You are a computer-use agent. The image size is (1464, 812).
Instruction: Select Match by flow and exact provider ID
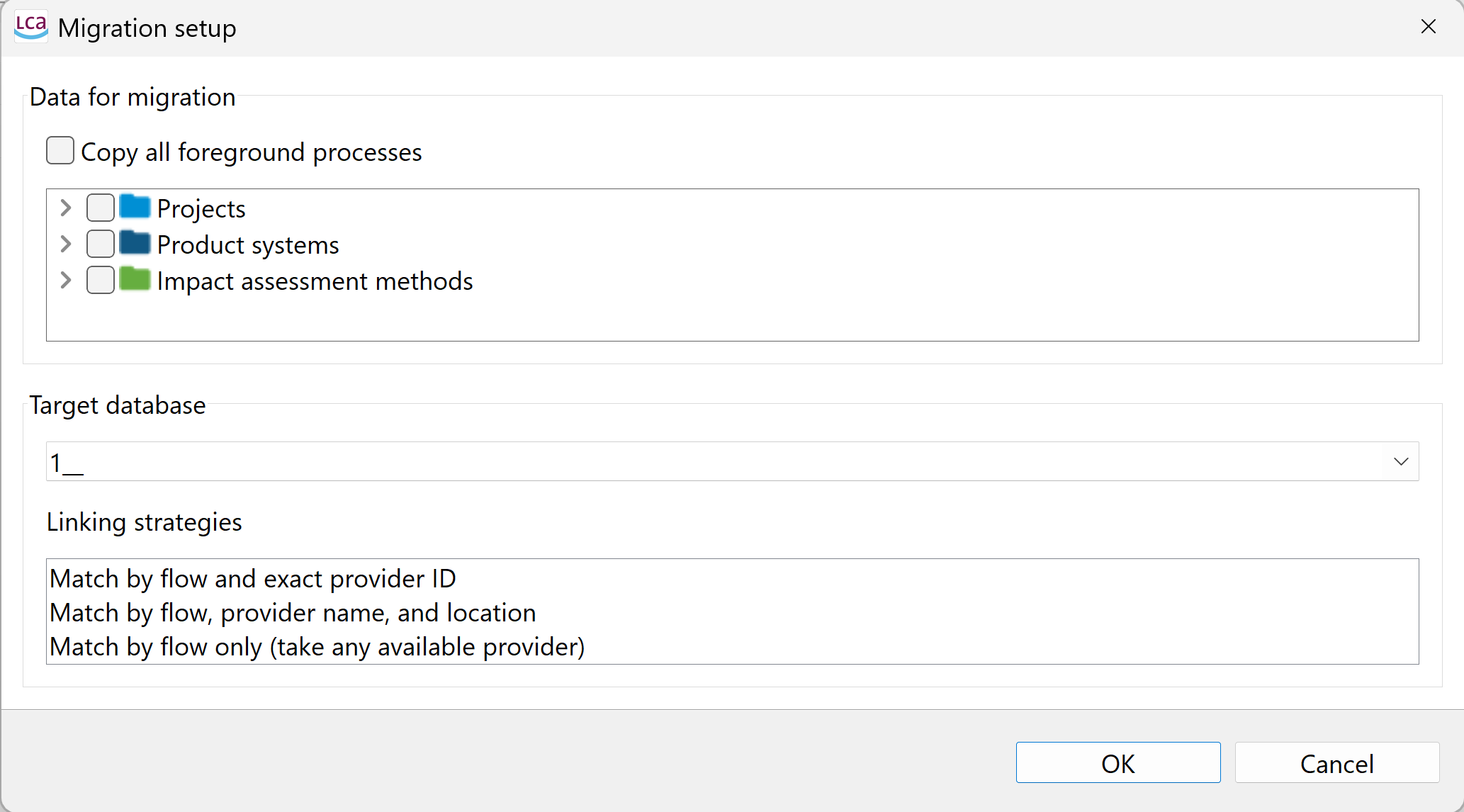pos(253,579)
